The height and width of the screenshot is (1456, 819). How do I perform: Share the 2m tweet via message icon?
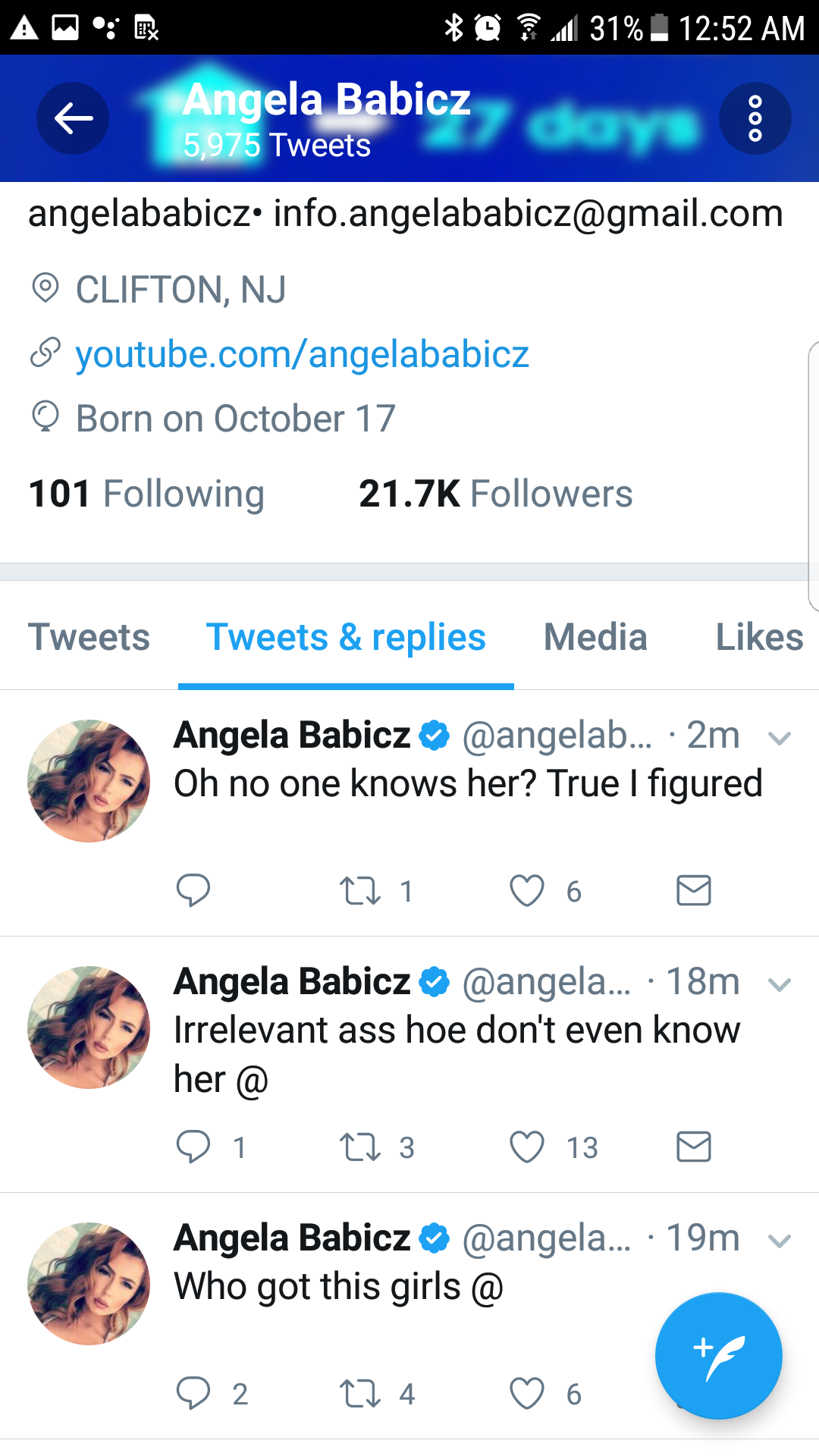pos(693,890)
